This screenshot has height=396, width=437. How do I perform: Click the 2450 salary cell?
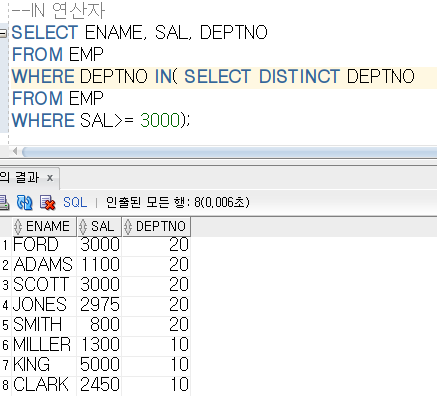point(99,385)
